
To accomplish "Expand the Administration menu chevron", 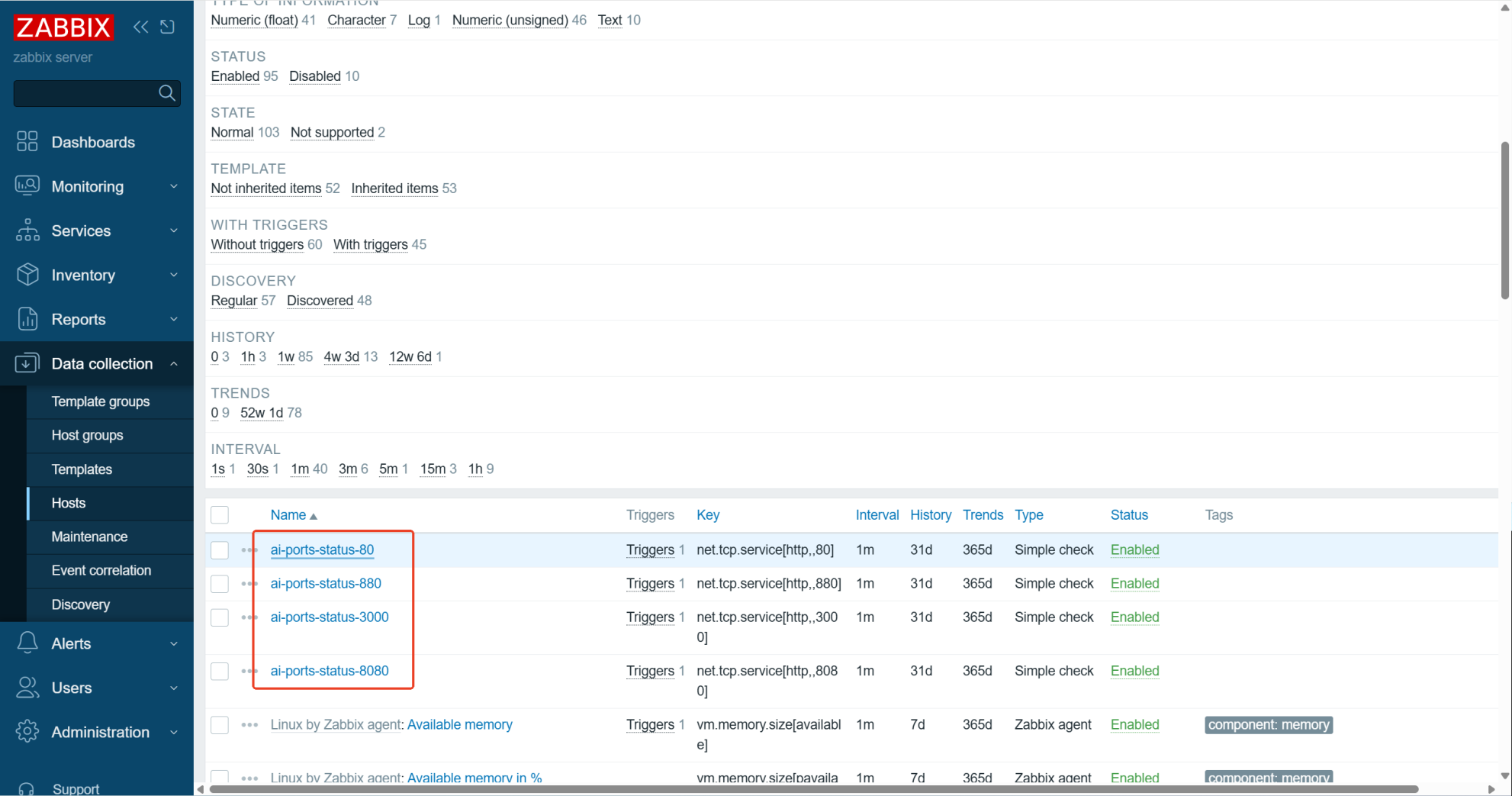I will [174, 732].
